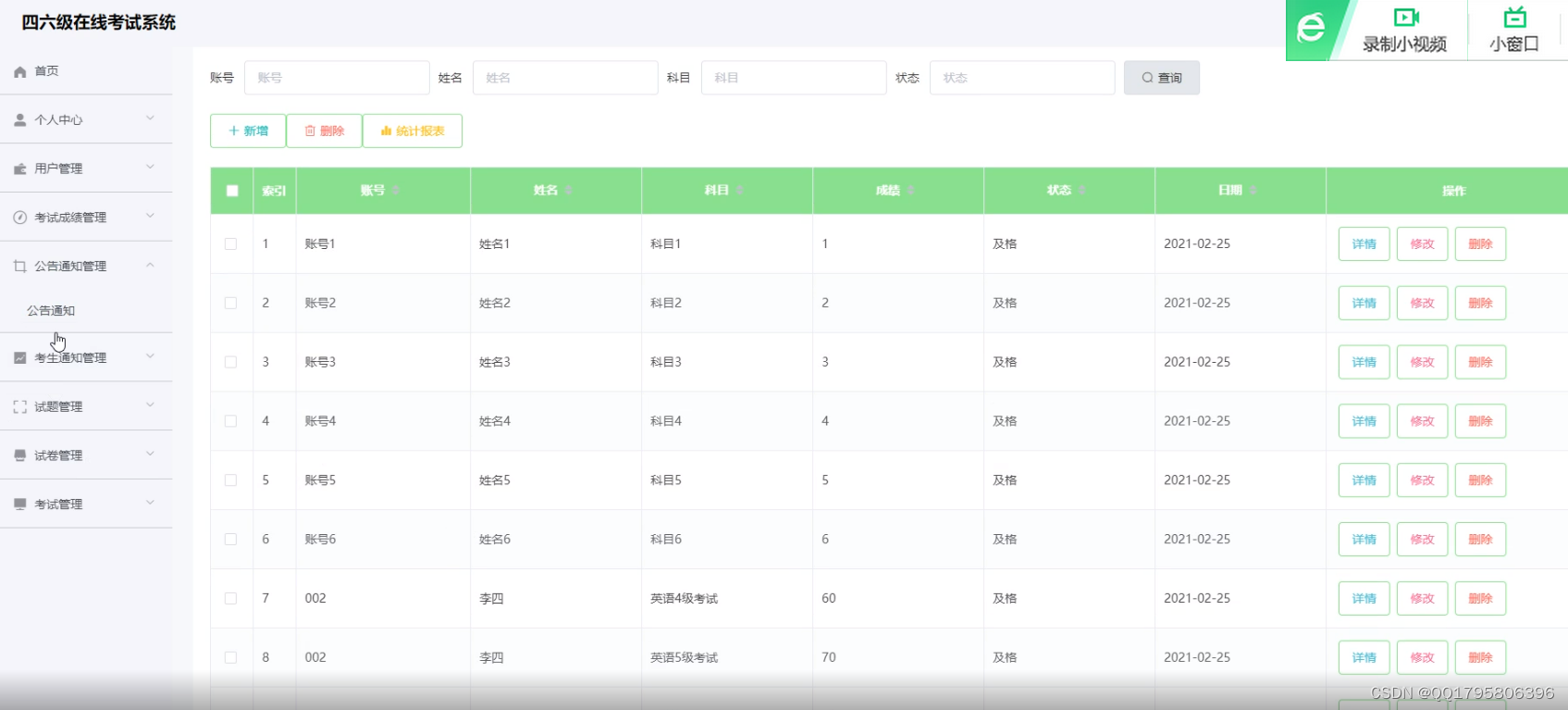Click the 录制小视频 video icon
Viewport: 1568px width, 710px height.
[x=1406, y=18]
